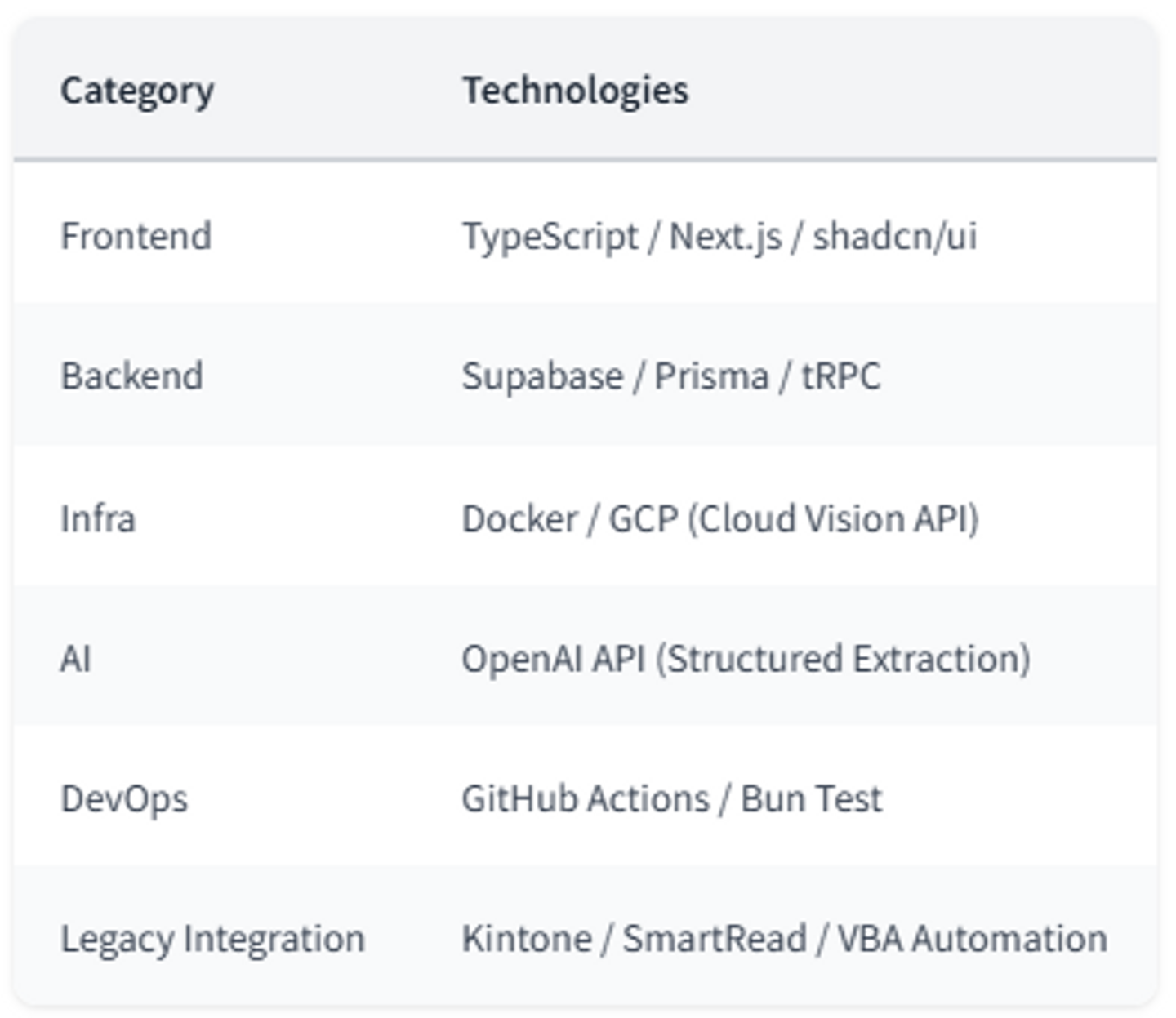Click the GCP (Cloud Vision API) text

(794, 519)
